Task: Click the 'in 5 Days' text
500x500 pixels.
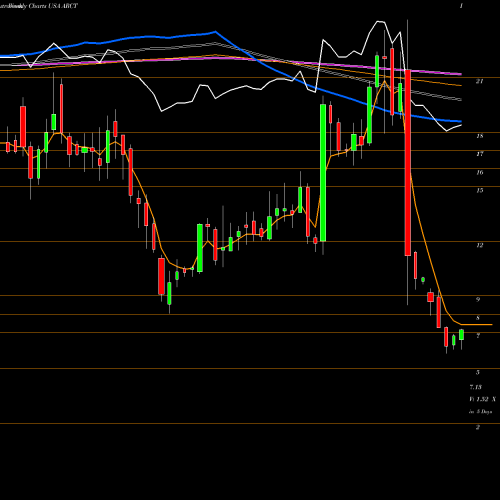Action: (x=480, y=412)
